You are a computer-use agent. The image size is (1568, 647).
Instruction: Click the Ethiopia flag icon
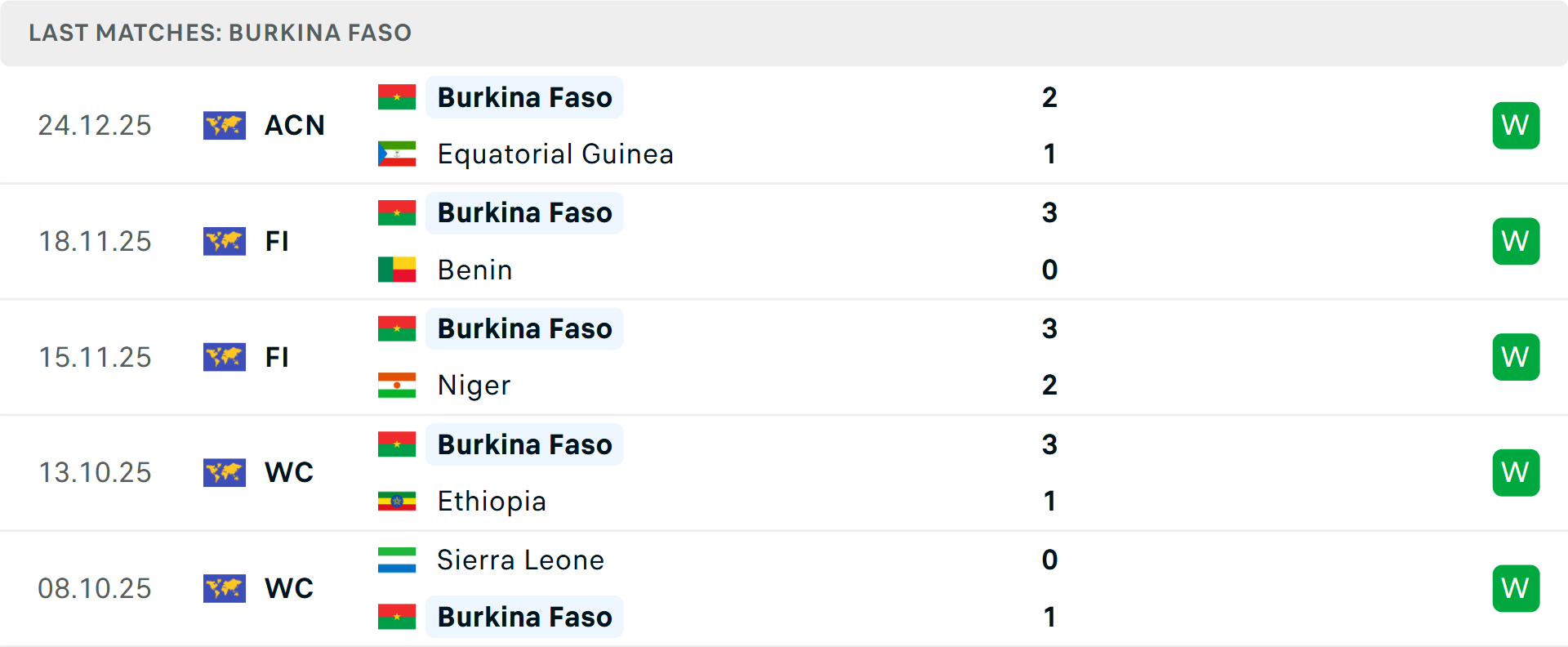click(397, 501)
